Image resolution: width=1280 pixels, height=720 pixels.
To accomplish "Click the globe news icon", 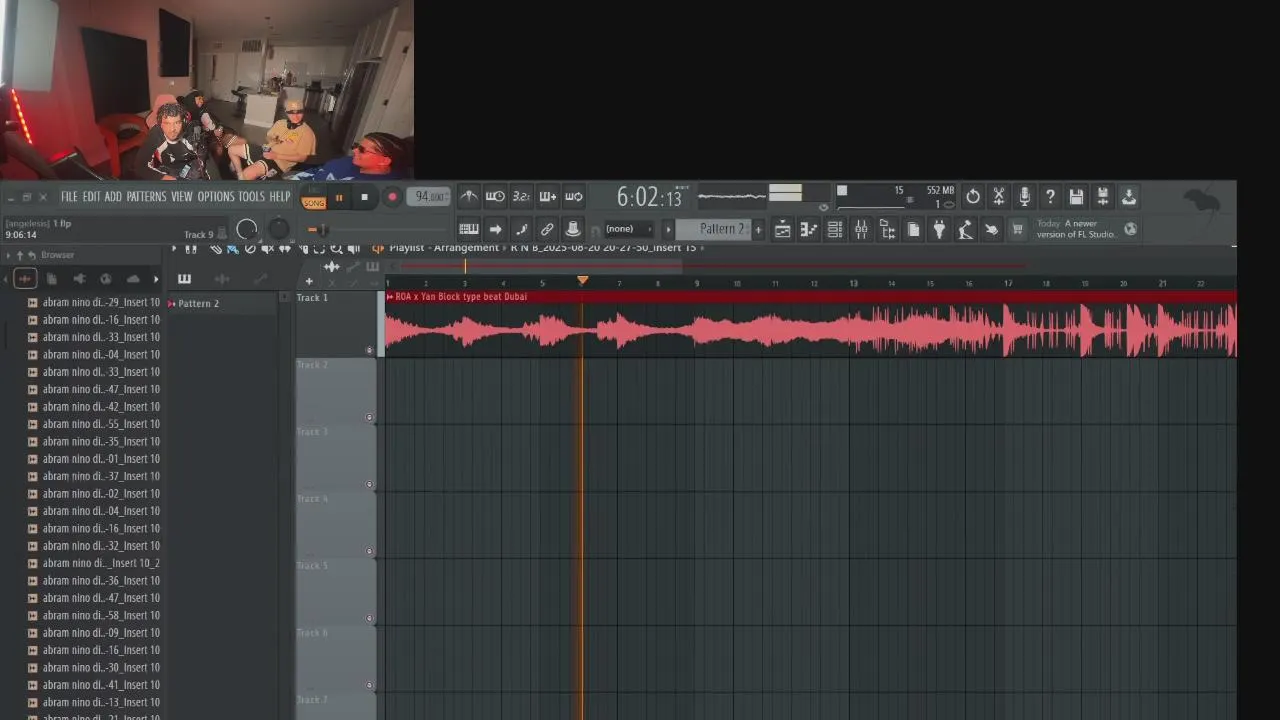I will click(1130, 229).
